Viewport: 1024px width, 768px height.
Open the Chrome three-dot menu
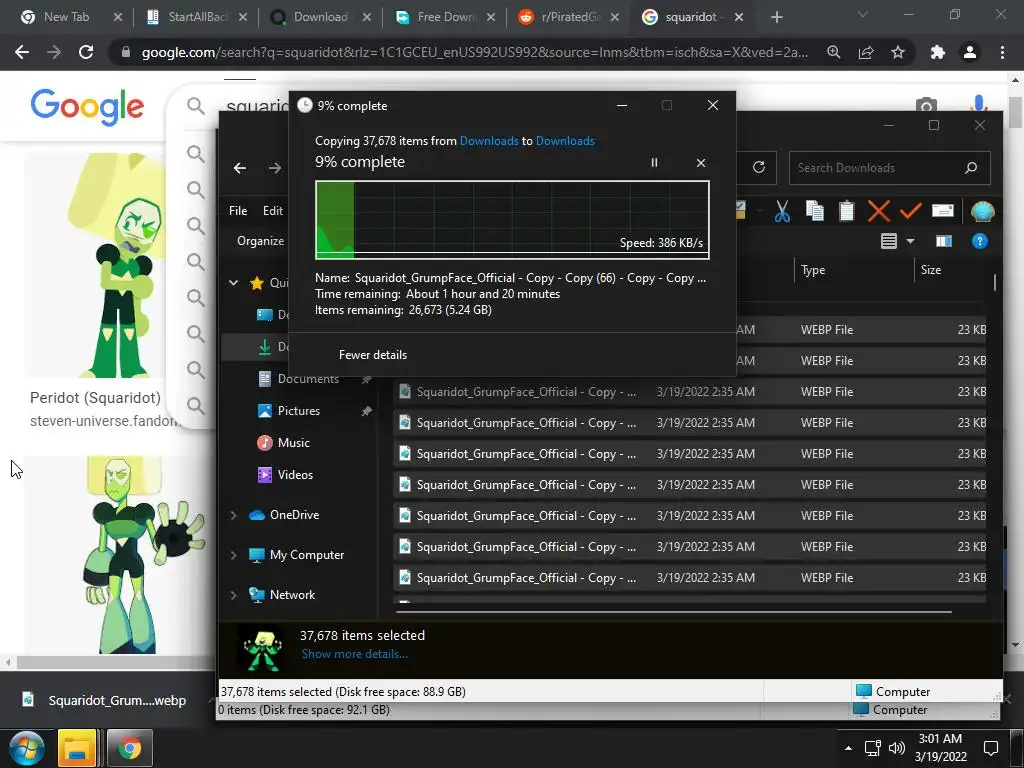pos(1002,52)
